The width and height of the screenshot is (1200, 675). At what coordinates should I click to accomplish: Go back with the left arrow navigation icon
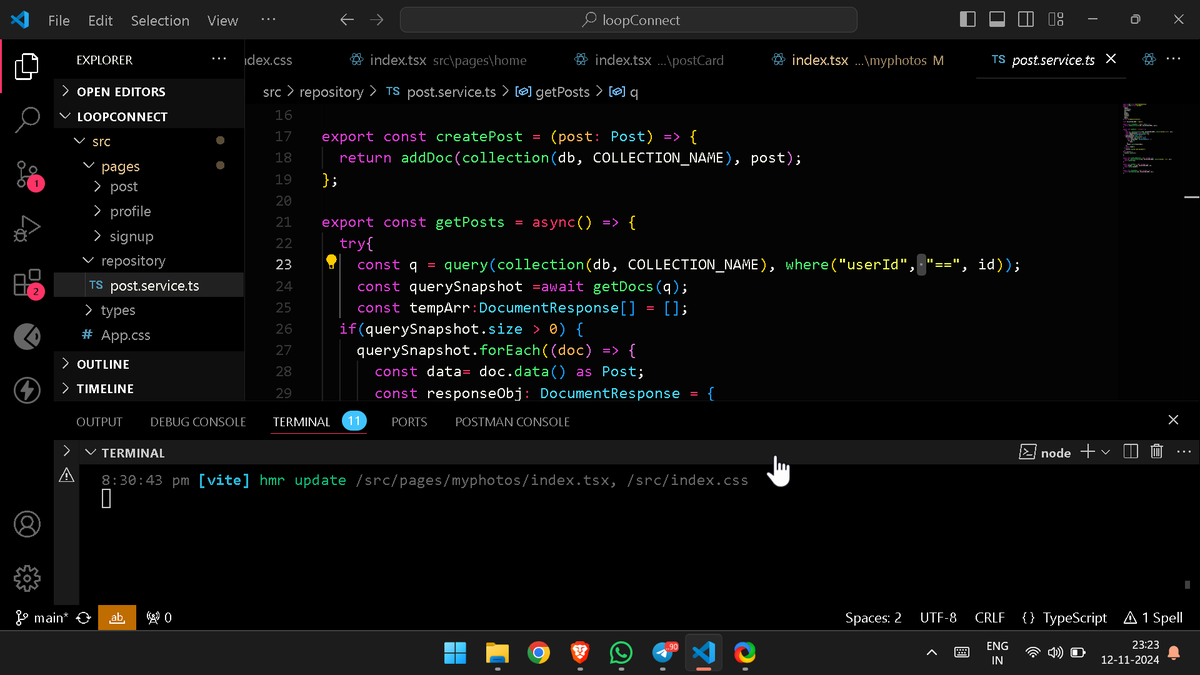tap(347, 20)
